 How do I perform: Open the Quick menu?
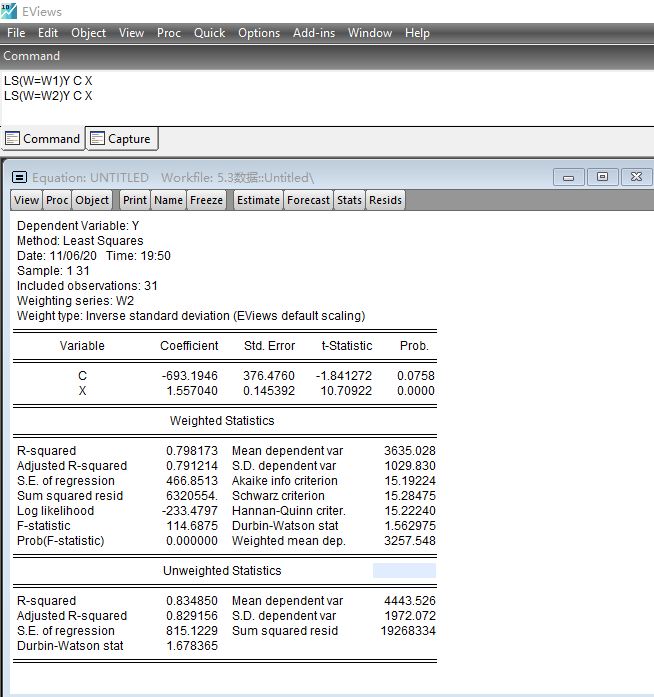[209, 33]
